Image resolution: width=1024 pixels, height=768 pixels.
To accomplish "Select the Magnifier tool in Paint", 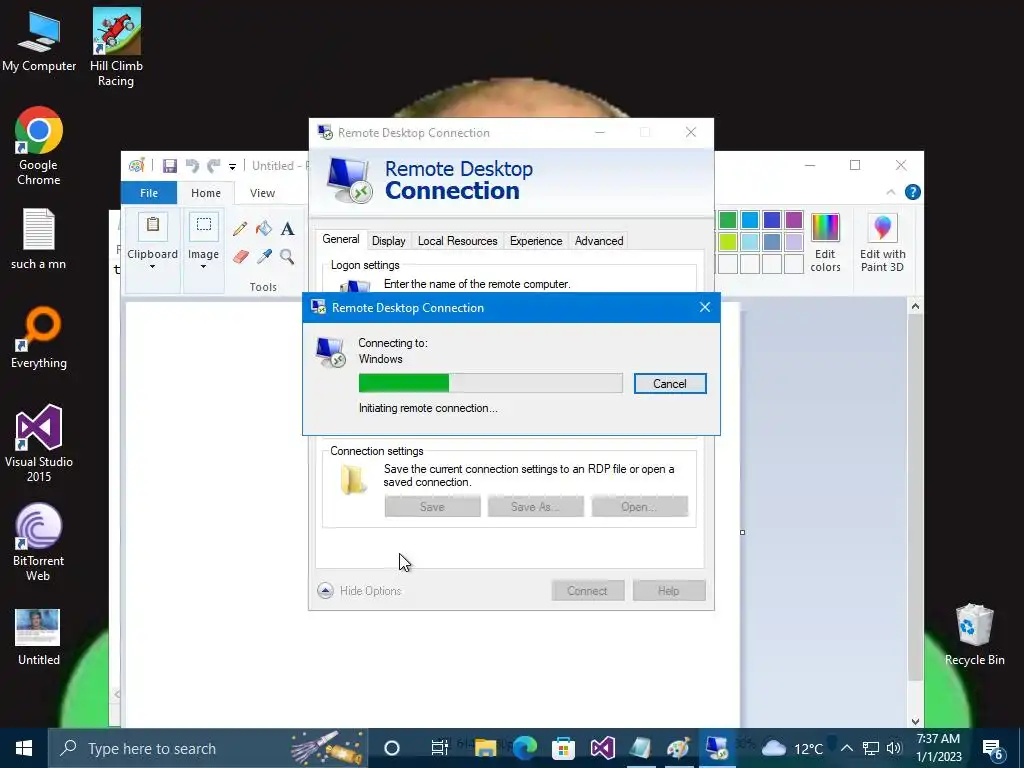I will 287,256.
